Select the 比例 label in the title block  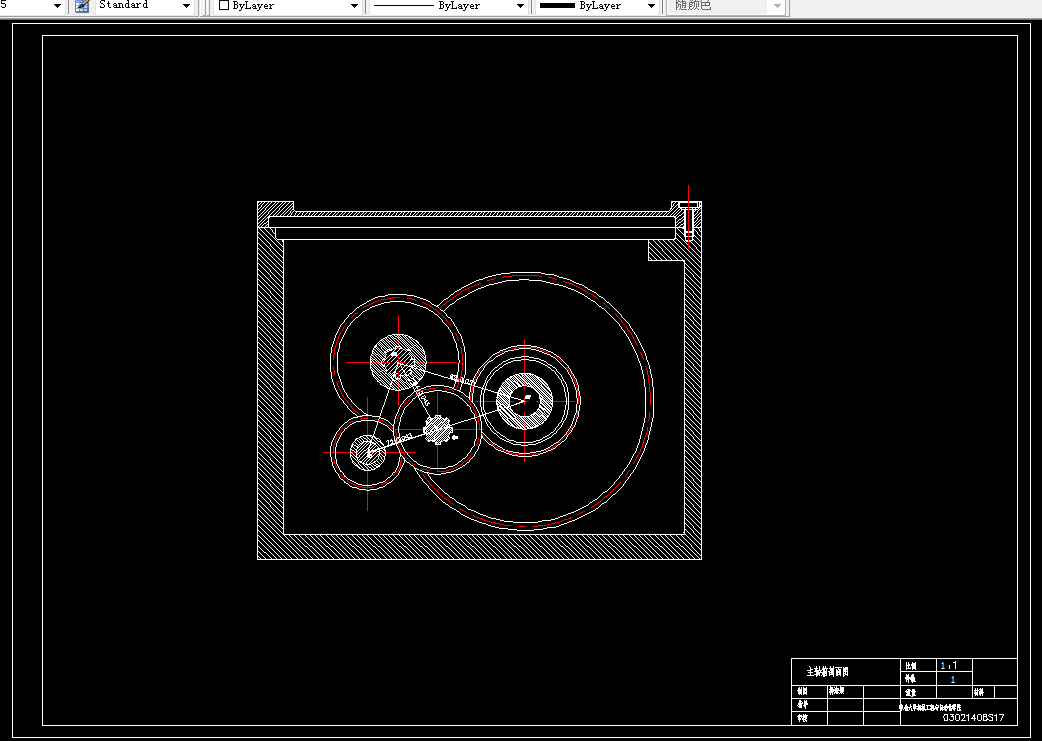coord(910,666)
